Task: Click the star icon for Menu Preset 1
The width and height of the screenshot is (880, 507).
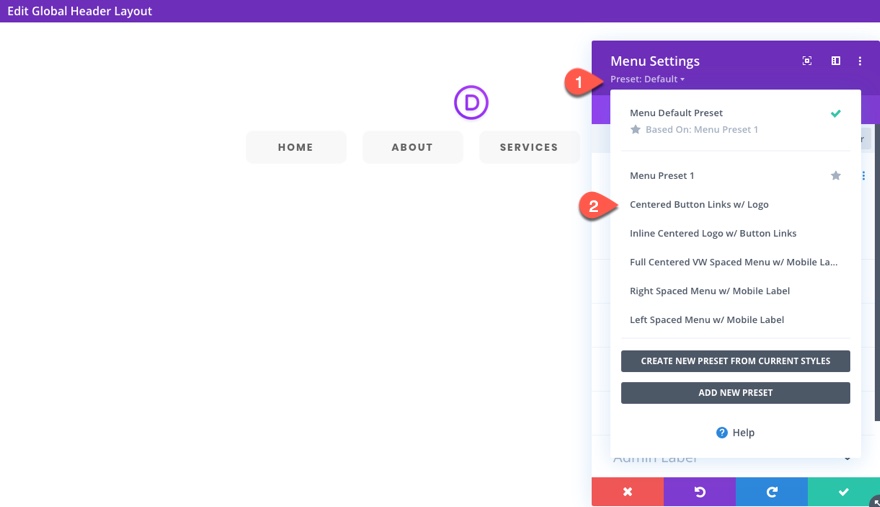Action: (835, 176)
